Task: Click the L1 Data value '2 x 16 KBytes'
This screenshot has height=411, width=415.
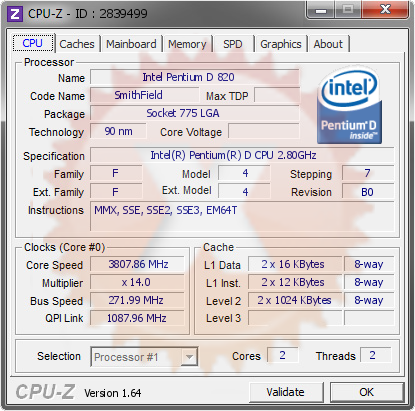Action: (295, 264)
